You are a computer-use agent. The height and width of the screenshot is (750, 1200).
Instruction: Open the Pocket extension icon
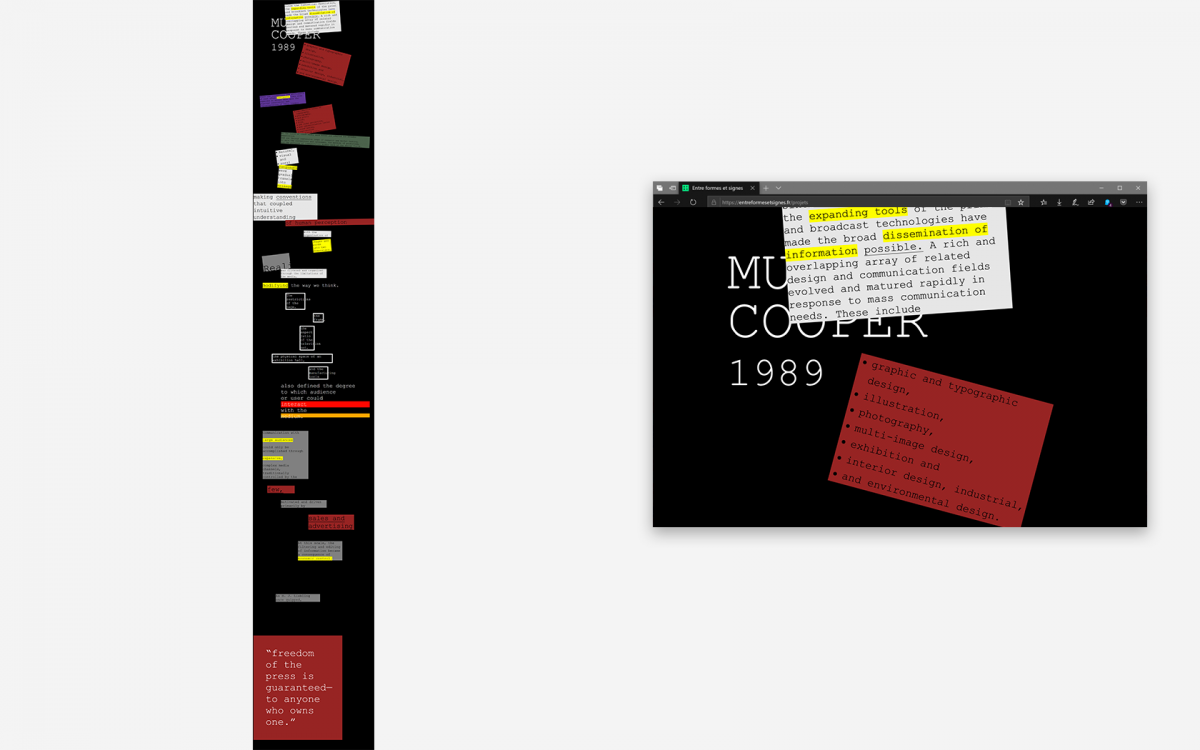(x=1123, y=202)
